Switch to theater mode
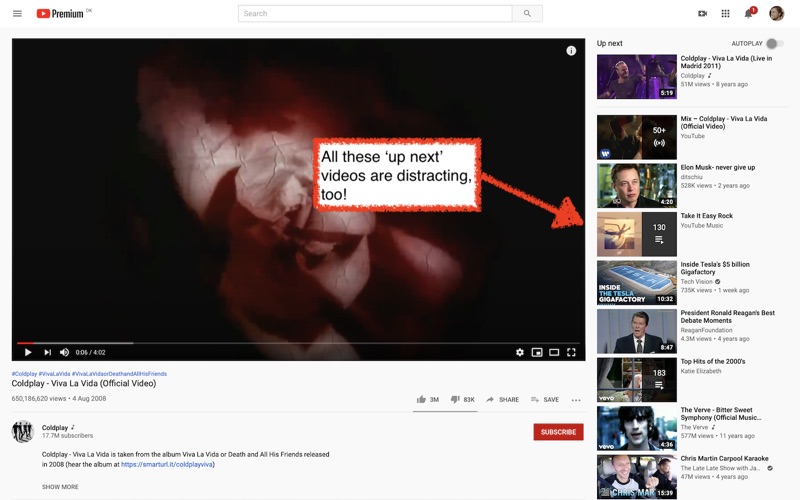The width and height of the screenshot is (800, 500). [x=554, y=353]
